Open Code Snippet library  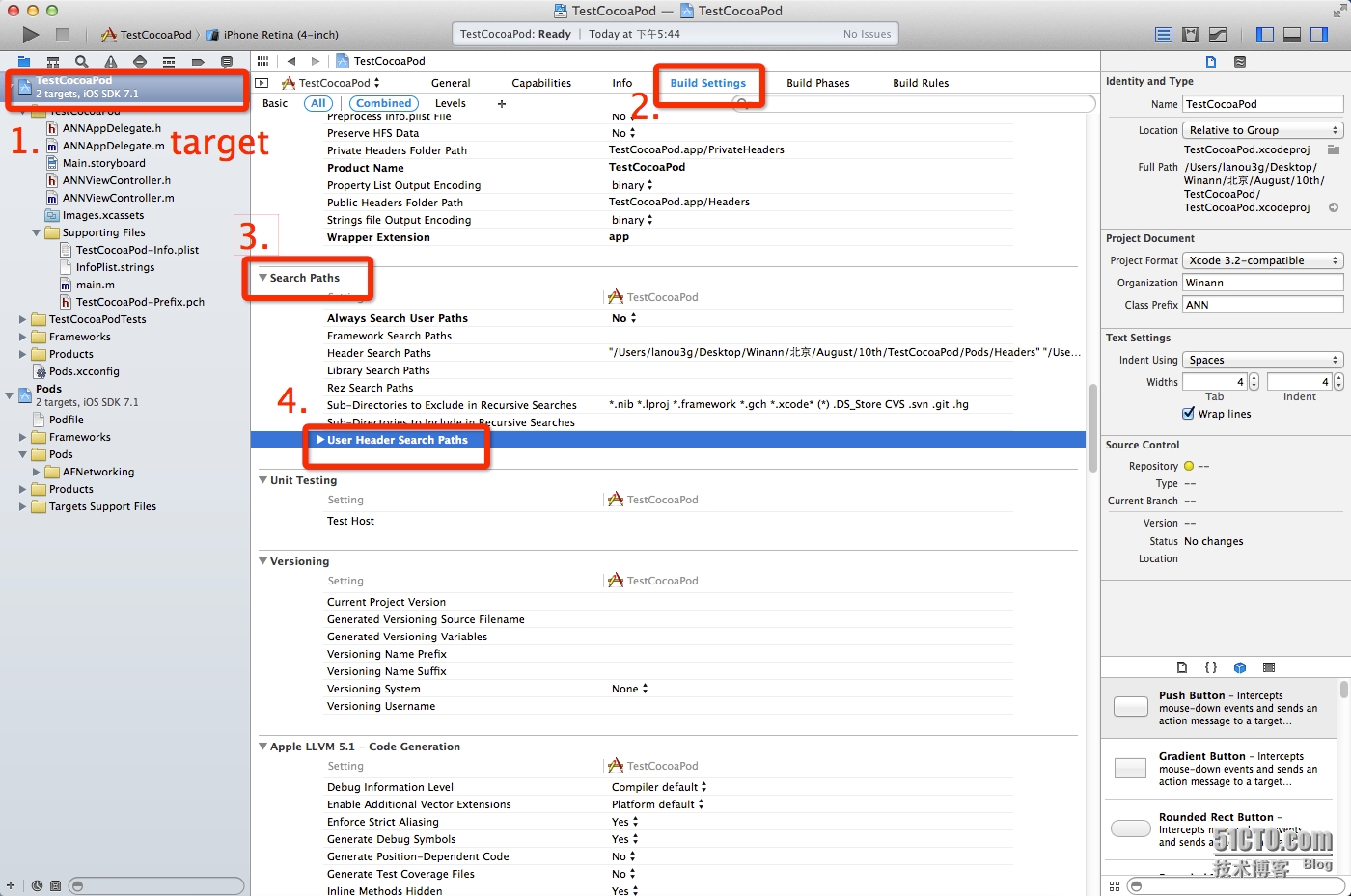click(1211, 667)
